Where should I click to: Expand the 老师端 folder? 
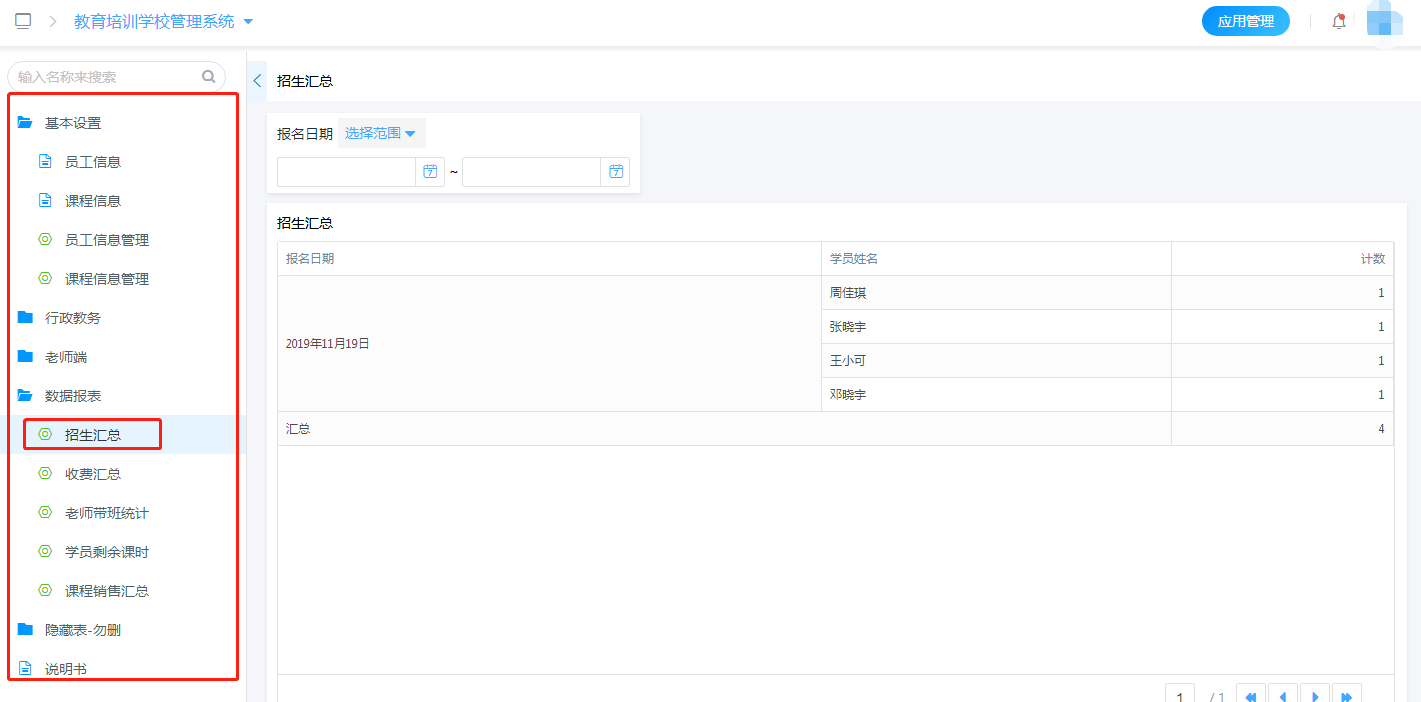pyautogui.click(x=66, y=357)
